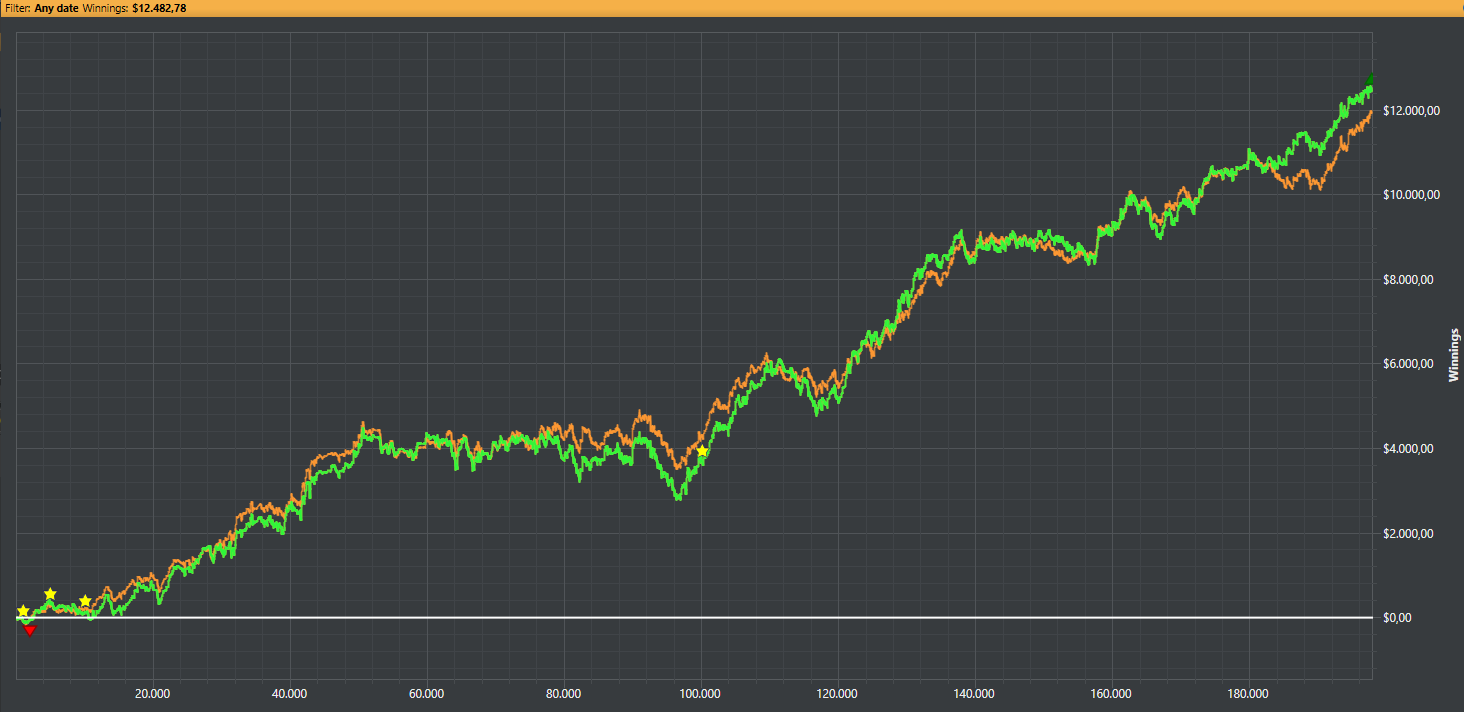
Task: Click the yellow star near hand 10.000
Action: coord(85,601)
